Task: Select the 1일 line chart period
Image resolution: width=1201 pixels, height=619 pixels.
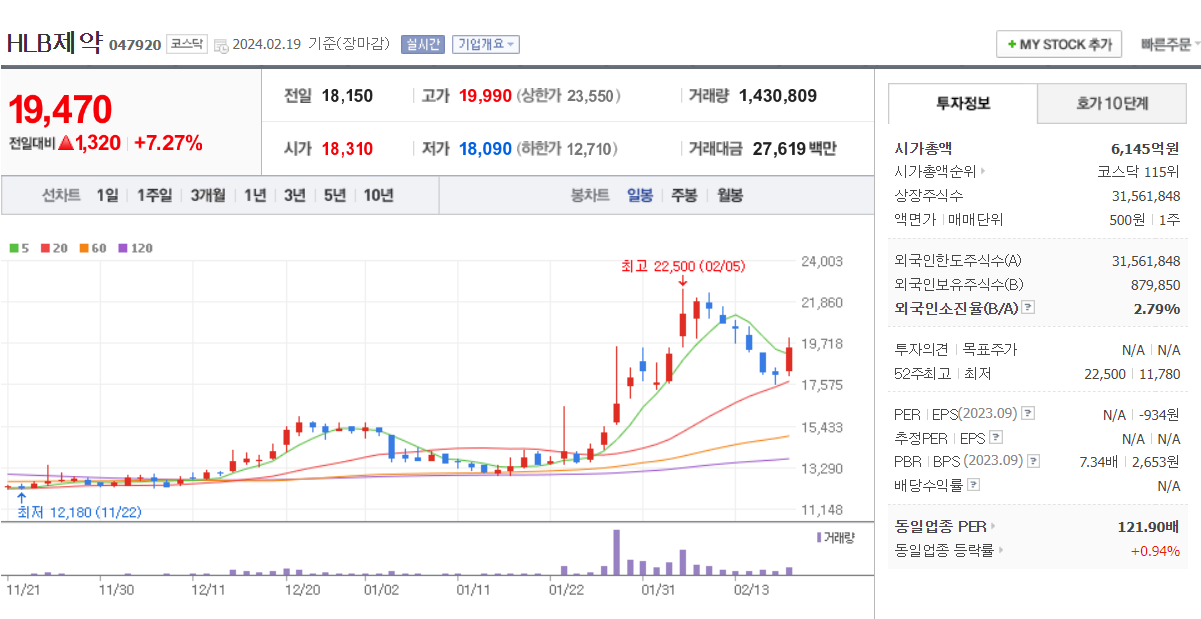Action: [x=107, y=196]
